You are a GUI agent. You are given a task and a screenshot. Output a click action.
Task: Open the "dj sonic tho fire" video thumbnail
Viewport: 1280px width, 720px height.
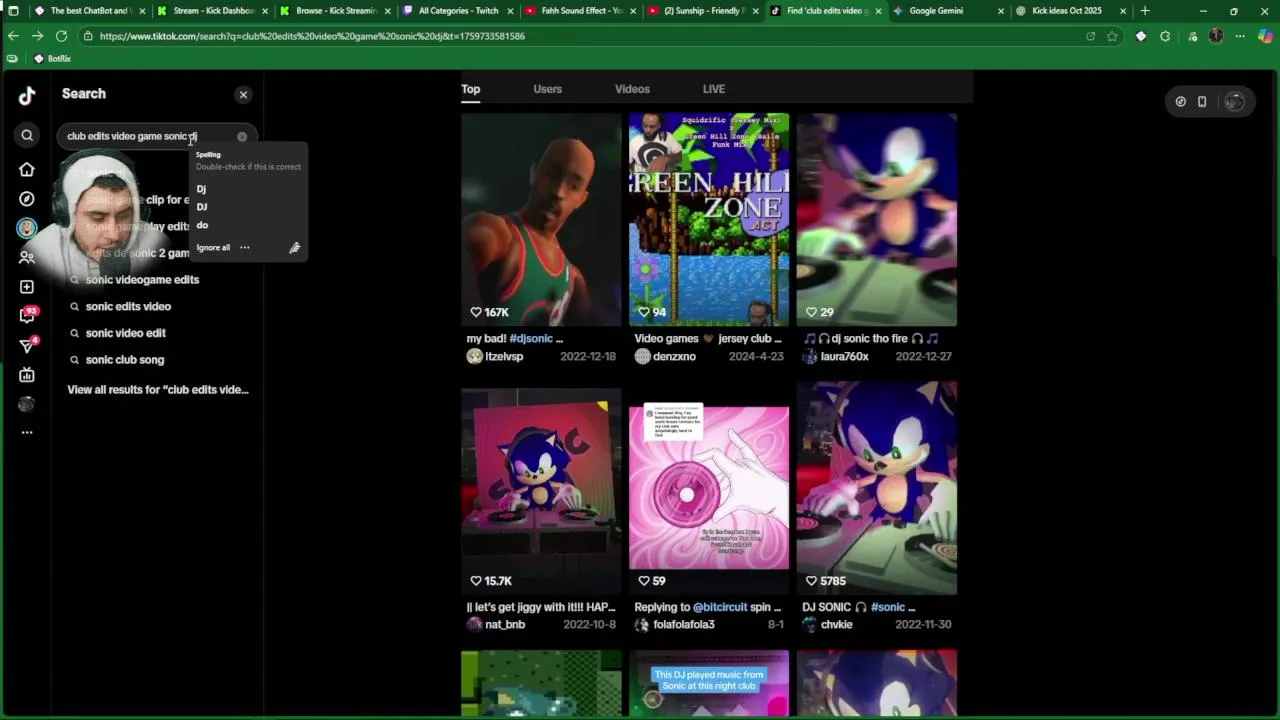coord(877,220)
